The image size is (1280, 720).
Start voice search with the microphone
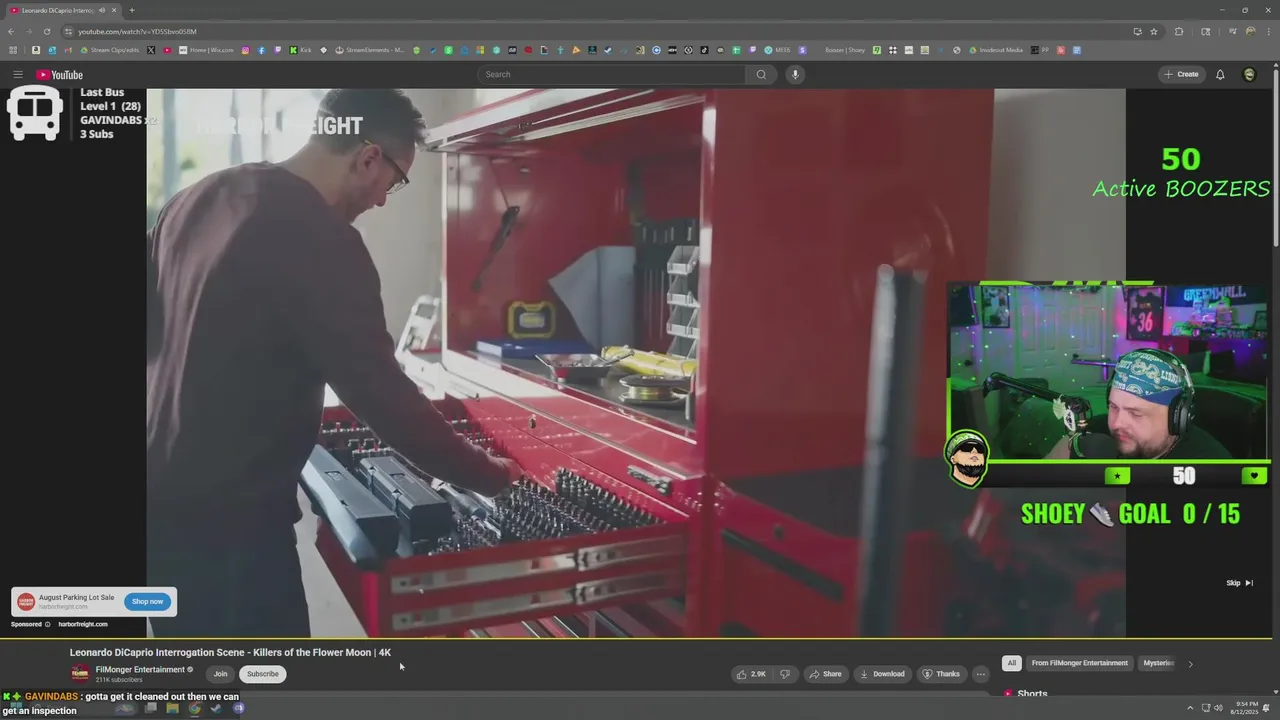tap(795, 74)
